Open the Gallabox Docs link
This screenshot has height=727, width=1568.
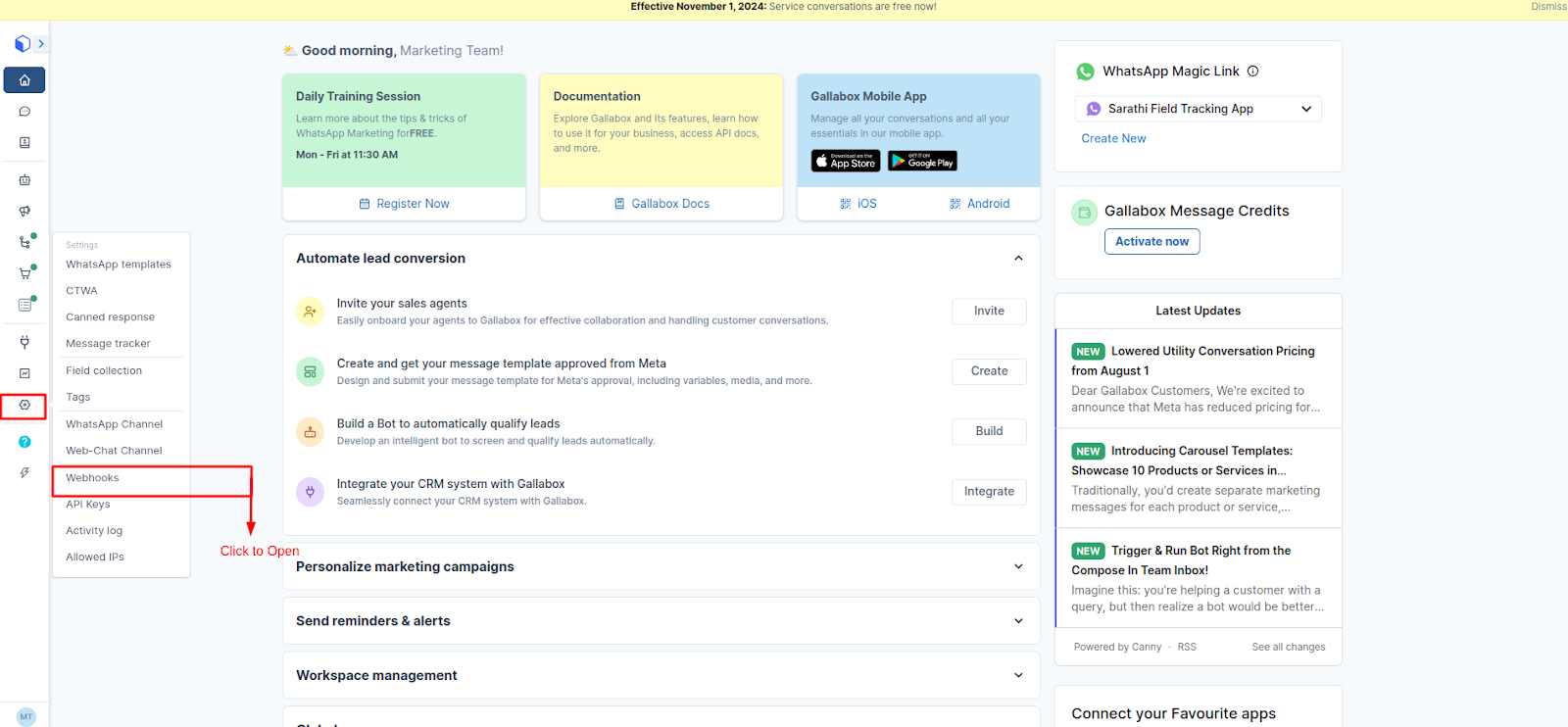(x=661, y=204)
